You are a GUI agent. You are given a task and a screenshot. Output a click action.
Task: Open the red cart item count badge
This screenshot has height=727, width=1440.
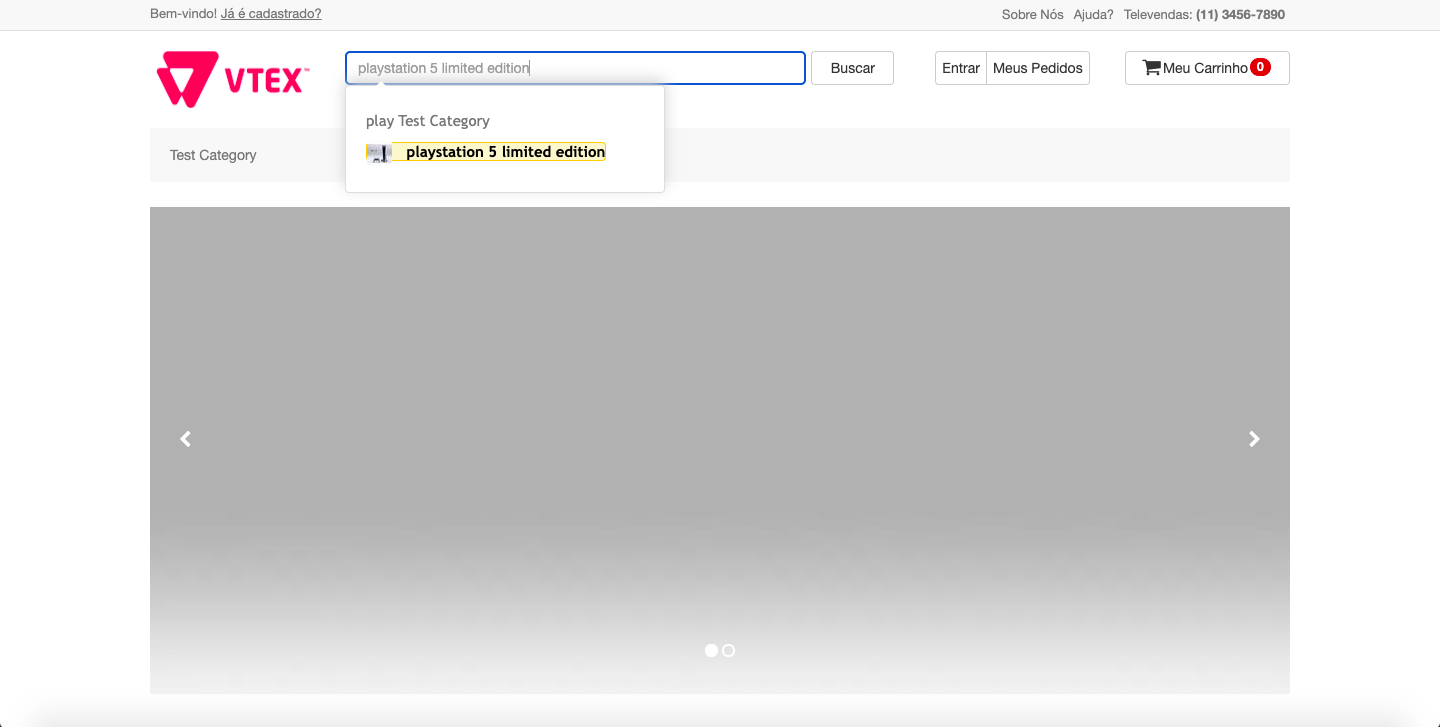[x=1261, y=67]
